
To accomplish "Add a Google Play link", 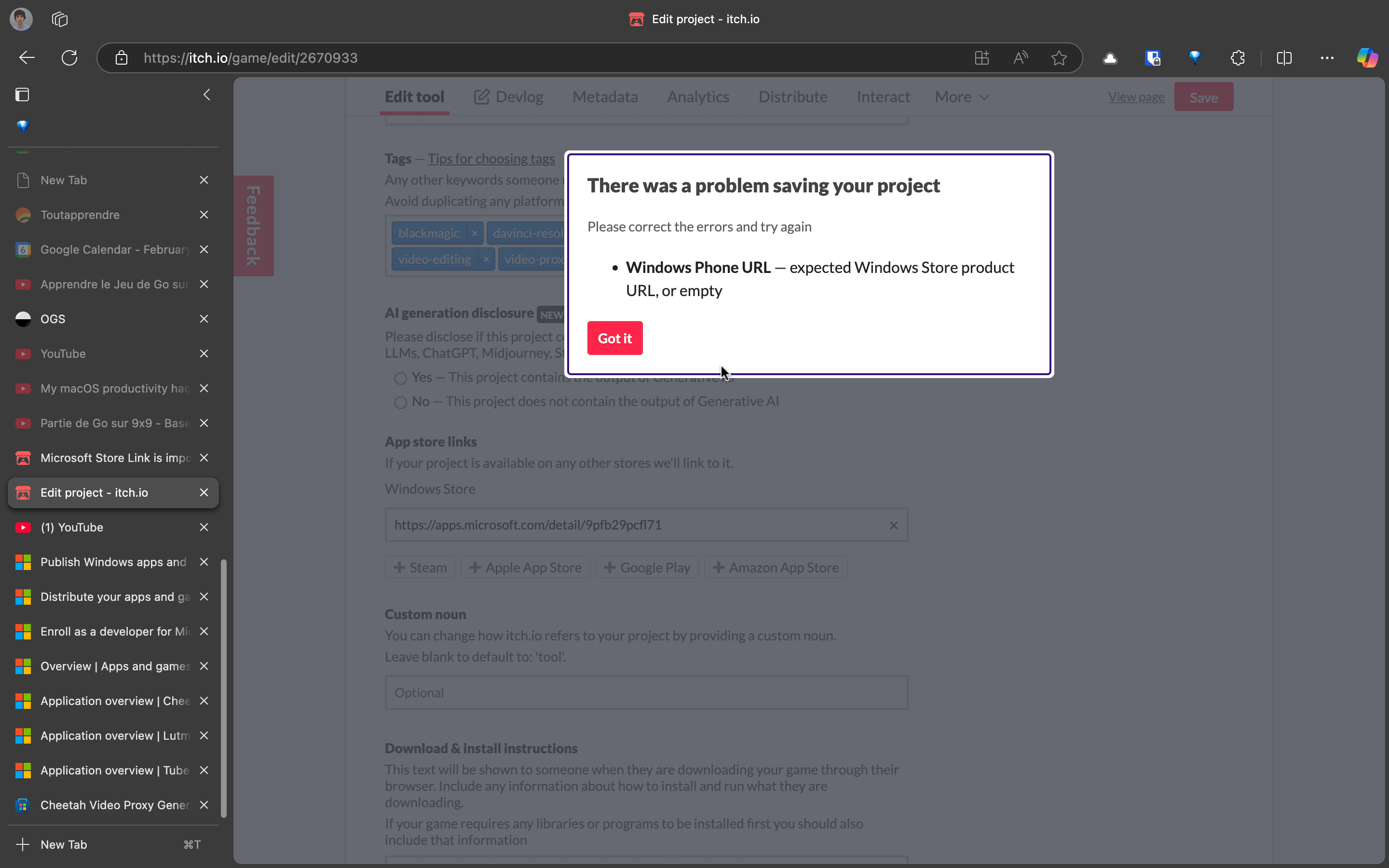I will 647,567.
